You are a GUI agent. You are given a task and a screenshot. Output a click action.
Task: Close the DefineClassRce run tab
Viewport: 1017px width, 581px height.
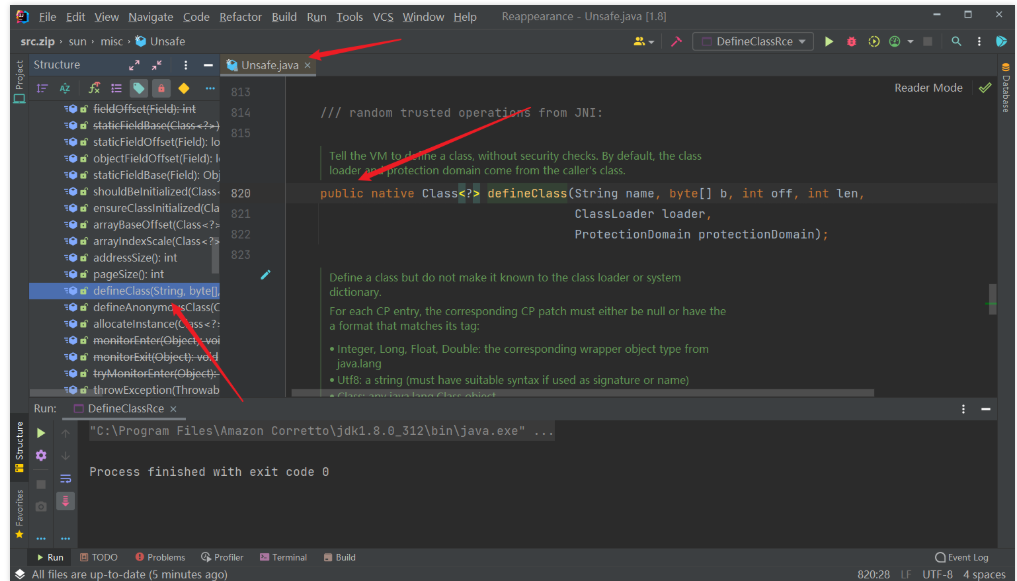pos(173,409)
